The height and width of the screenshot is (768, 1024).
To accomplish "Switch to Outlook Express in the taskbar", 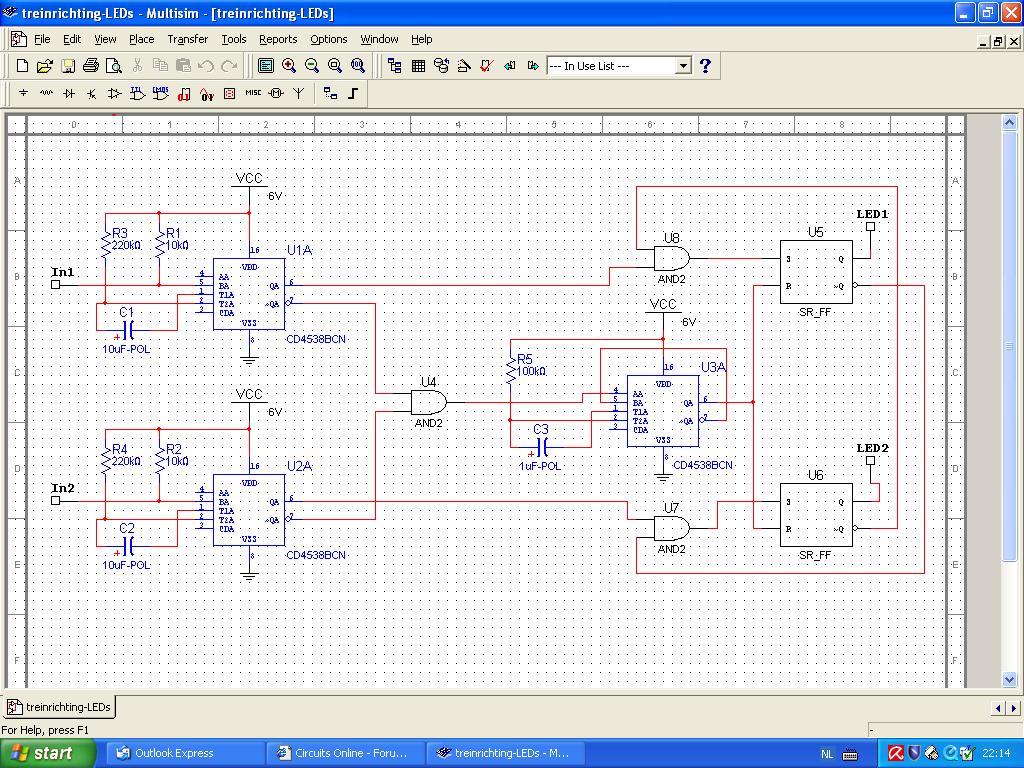I will 174,753.
